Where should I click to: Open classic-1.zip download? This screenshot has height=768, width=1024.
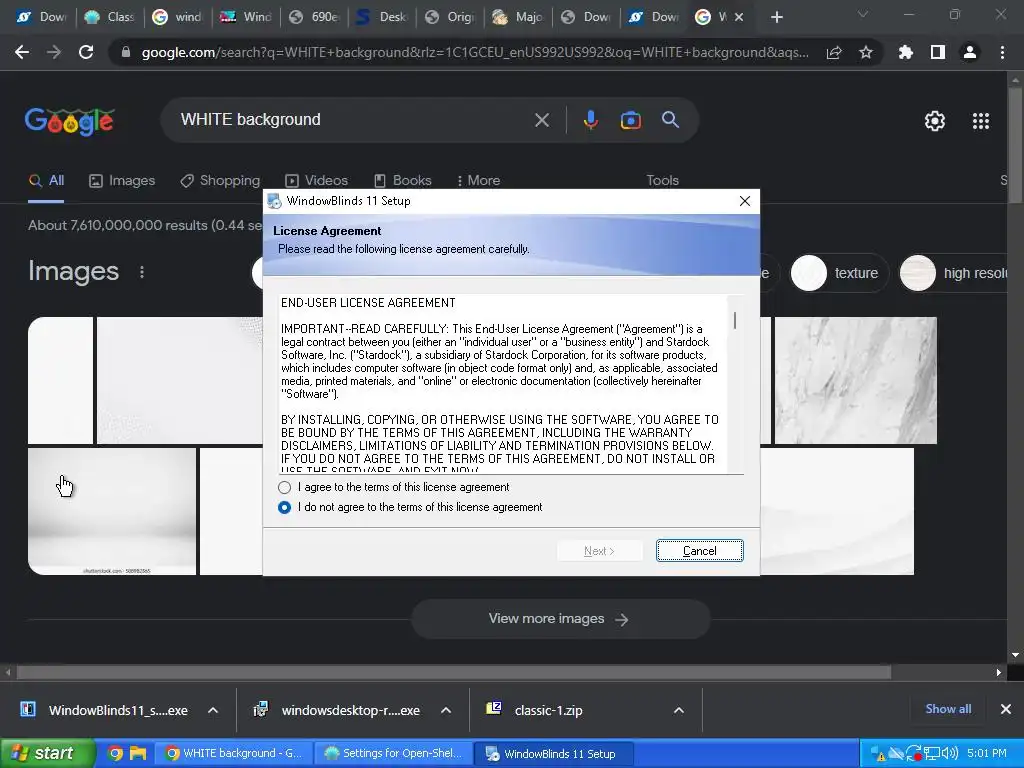pyautogui.click(x=535, y=710)
